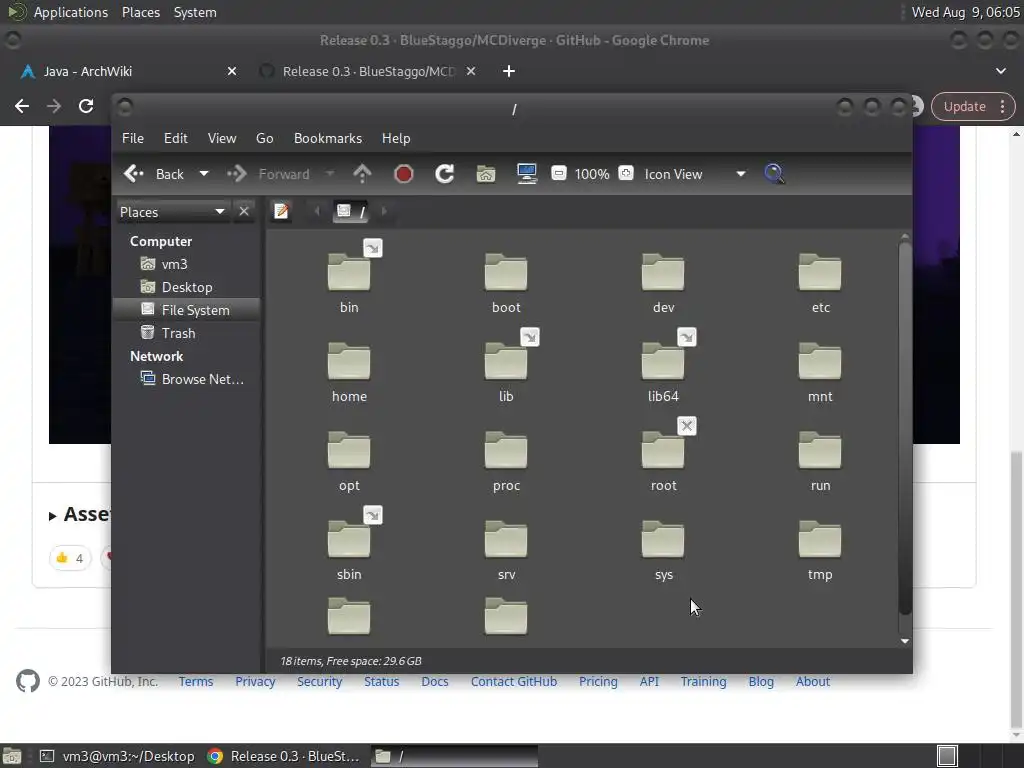Stop loading with the red Stop icon

404,174
